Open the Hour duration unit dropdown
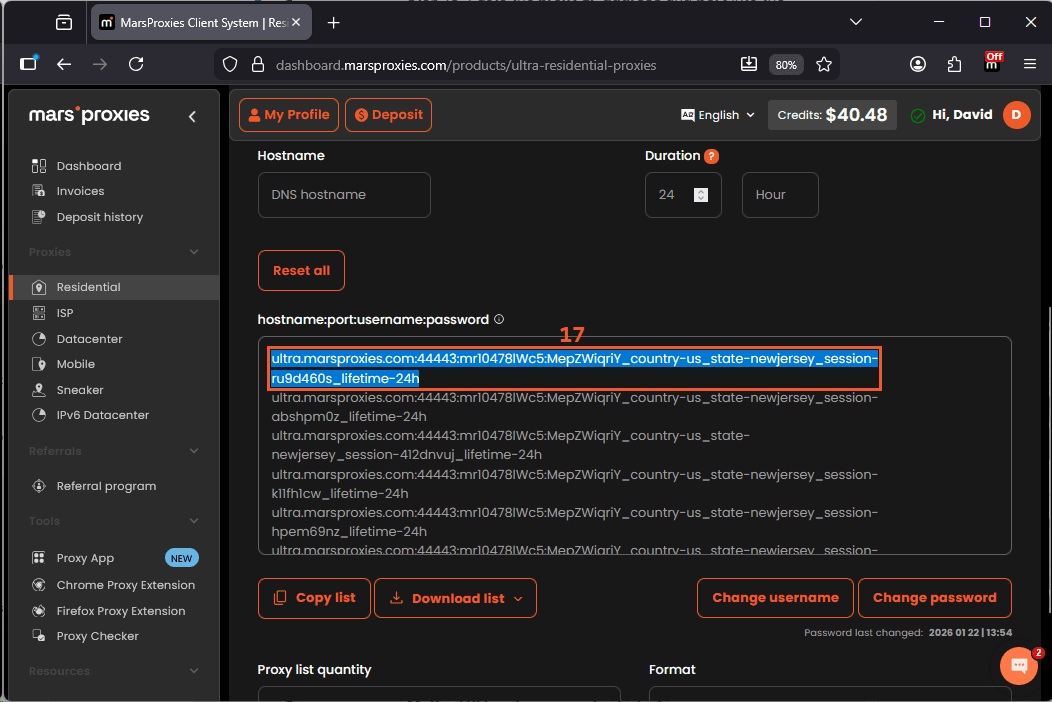This screenshot has width=1052, height=702. (780, 195)
